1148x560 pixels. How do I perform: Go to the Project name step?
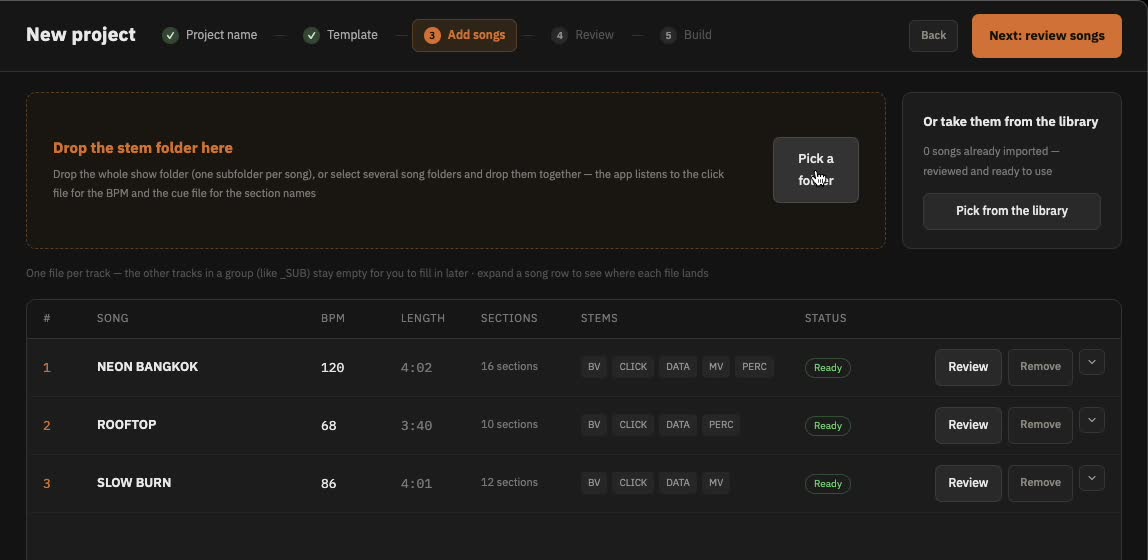point(210,35)
